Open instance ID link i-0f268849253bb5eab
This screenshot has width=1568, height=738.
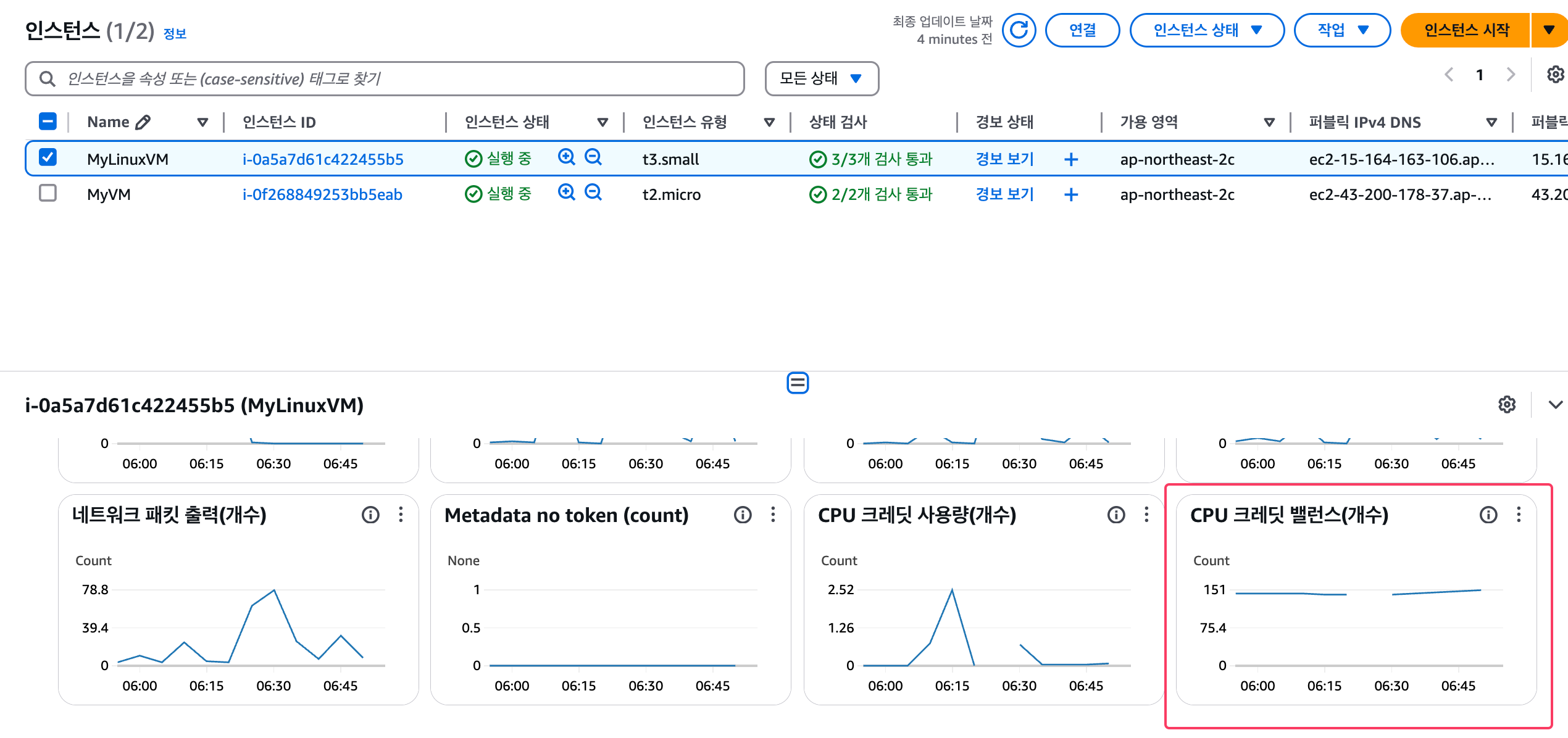pos(322,195)
